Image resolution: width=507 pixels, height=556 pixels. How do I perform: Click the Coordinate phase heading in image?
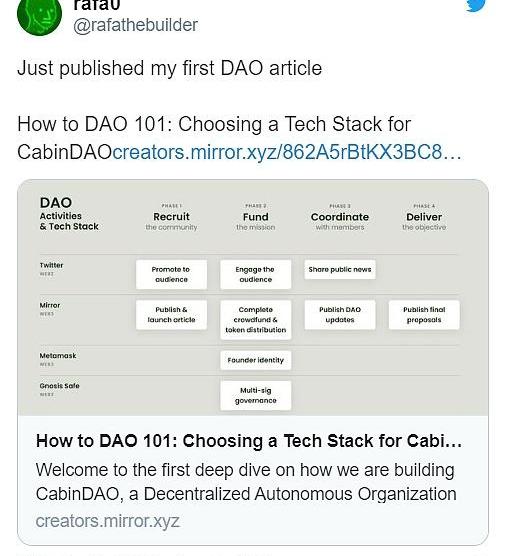340,217
